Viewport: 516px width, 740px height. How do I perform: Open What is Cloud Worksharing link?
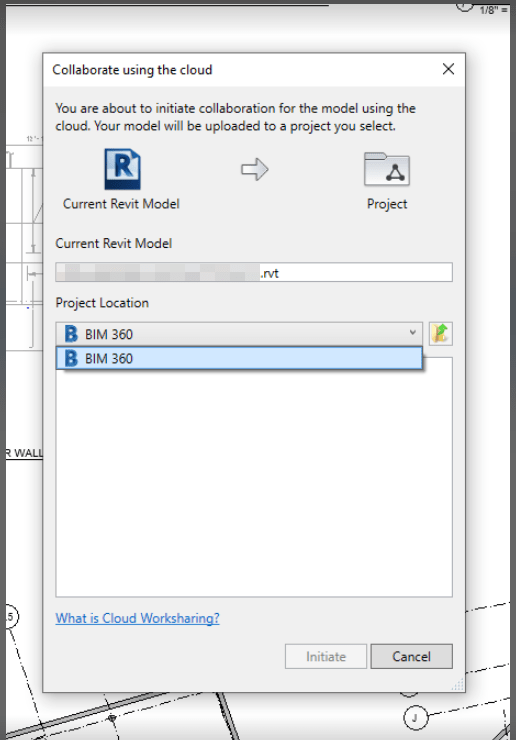137,618
